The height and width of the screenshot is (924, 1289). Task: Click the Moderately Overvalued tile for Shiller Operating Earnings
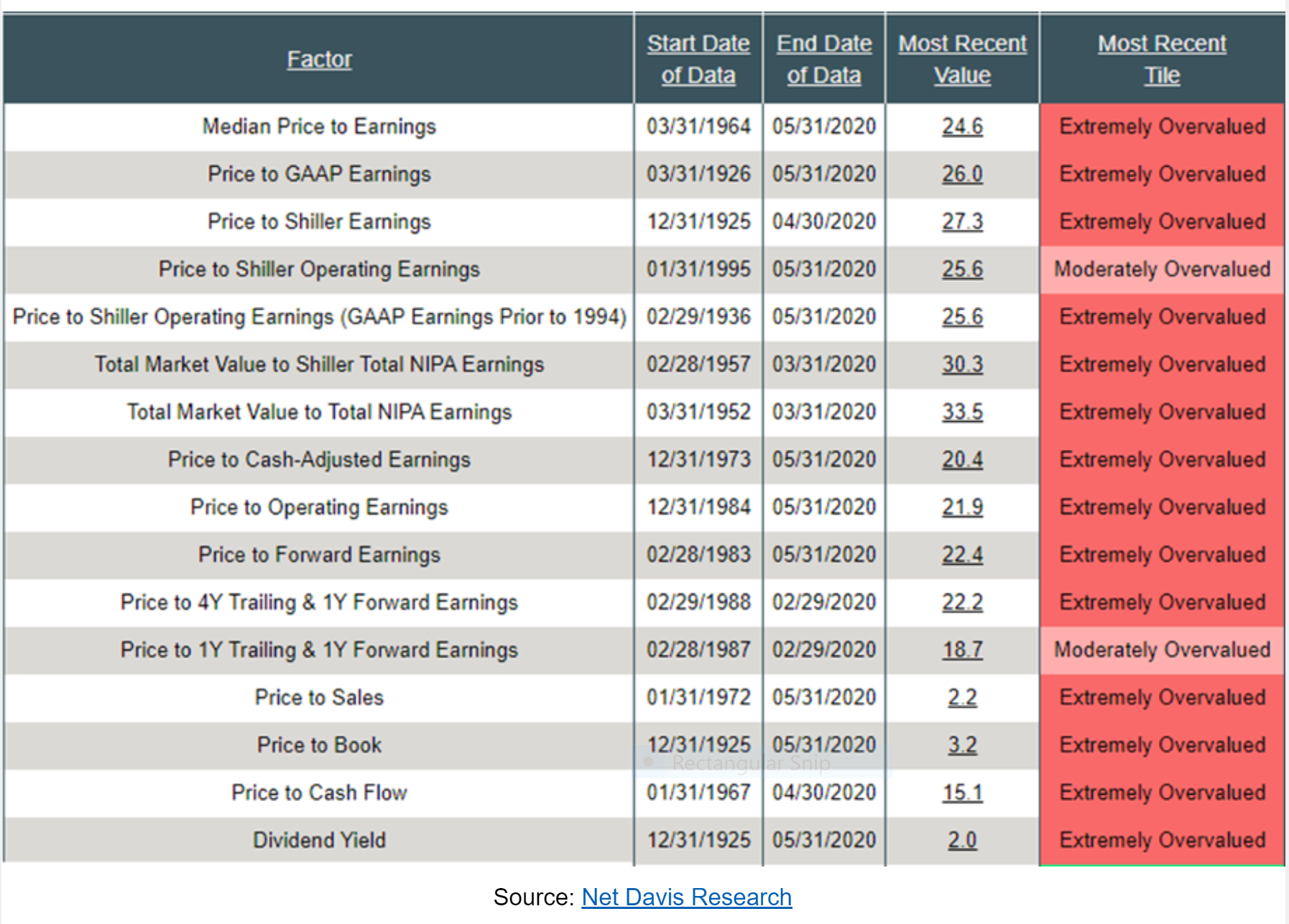tap(1162, 269)
